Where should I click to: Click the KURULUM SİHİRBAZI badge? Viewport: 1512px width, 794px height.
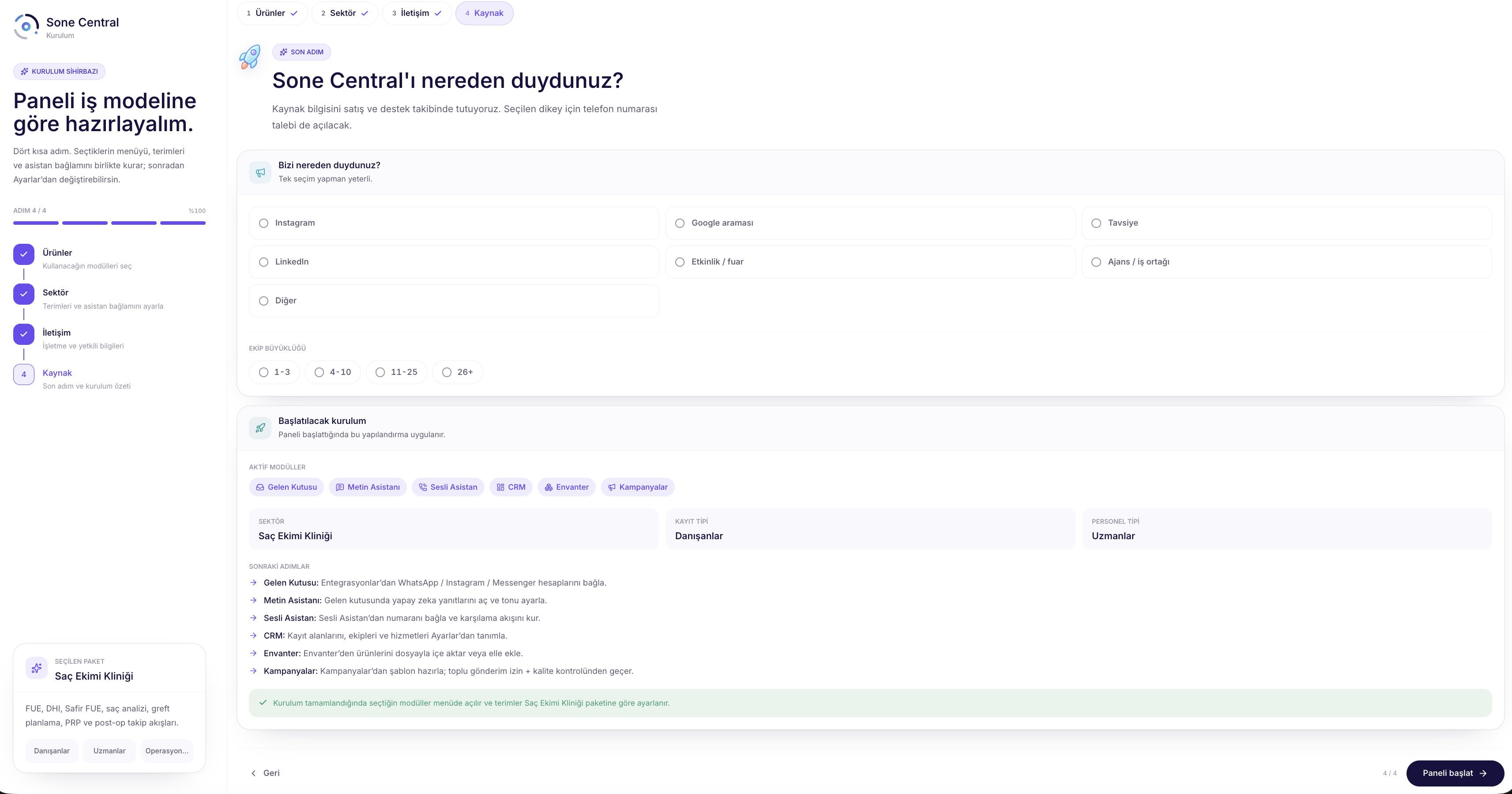coord(59,72)
